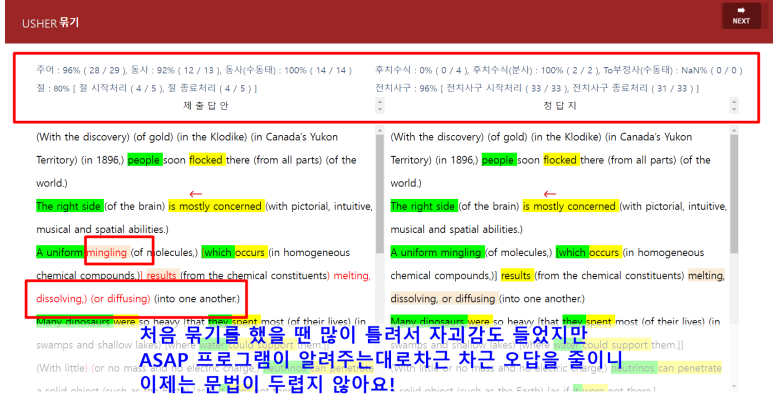Click the up arrow beside 제 출 답 안
The image size is (773, 397).
[x=380, y=102]
